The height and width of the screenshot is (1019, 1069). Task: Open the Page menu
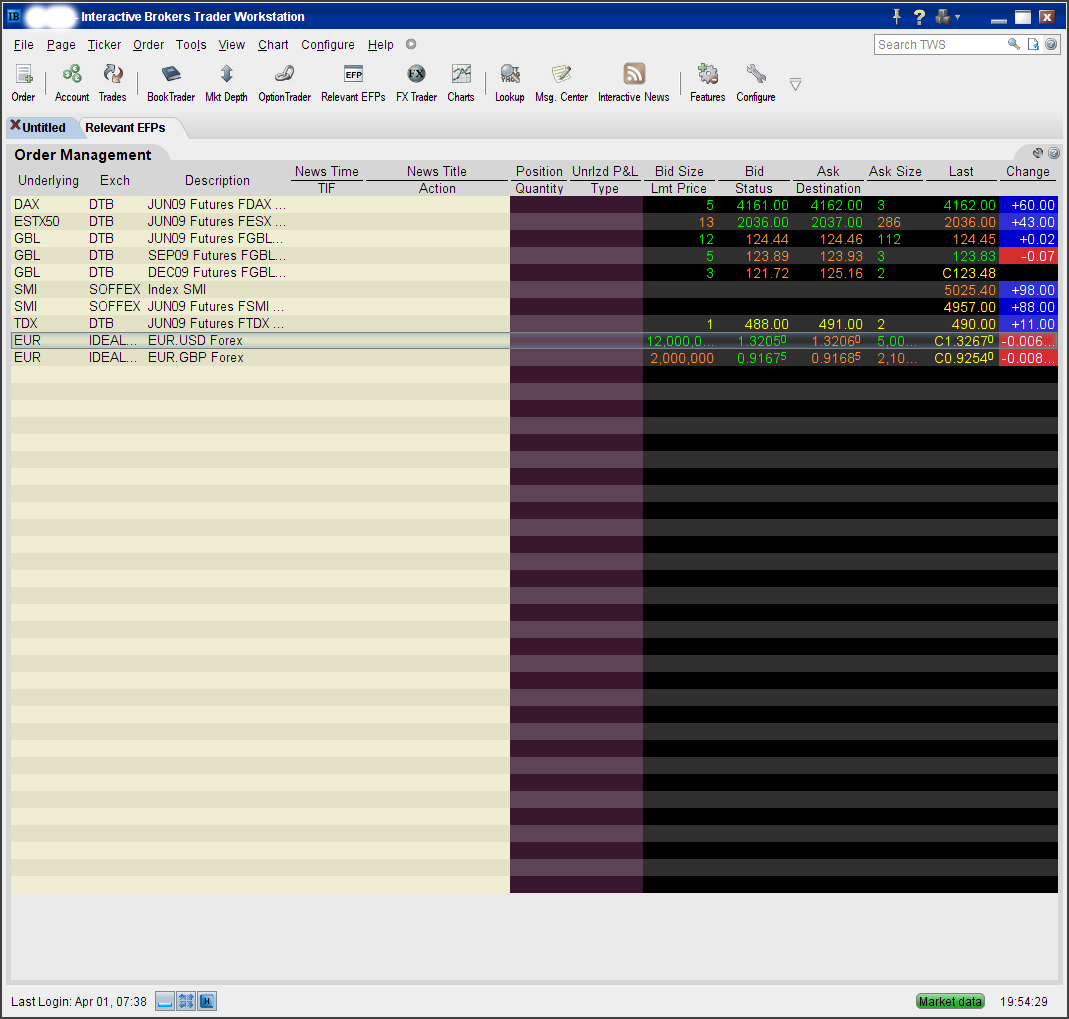[x=61, y=44]
